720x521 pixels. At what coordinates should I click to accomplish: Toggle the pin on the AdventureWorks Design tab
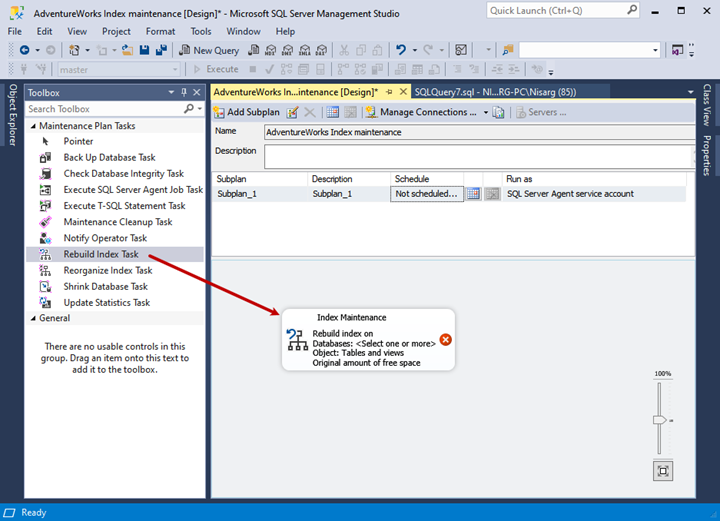coord(389,92)
